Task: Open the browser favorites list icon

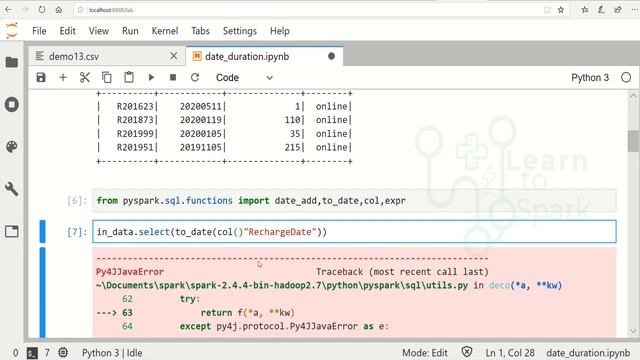Action: [584, 10]
